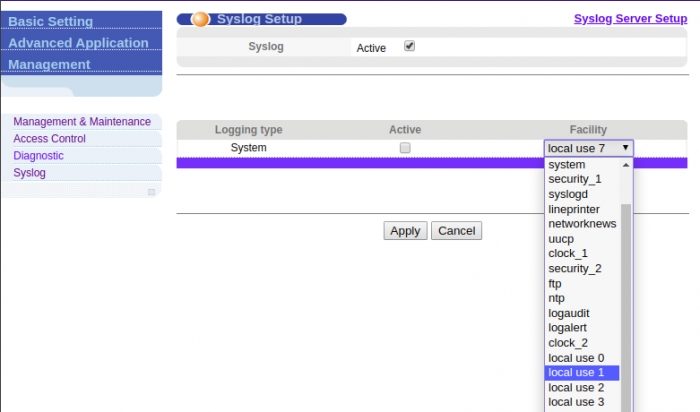The width and height of the screenshot is (700, 412).
Task: Click the small square icon below Syslog menu
Action: coord(151,192)
